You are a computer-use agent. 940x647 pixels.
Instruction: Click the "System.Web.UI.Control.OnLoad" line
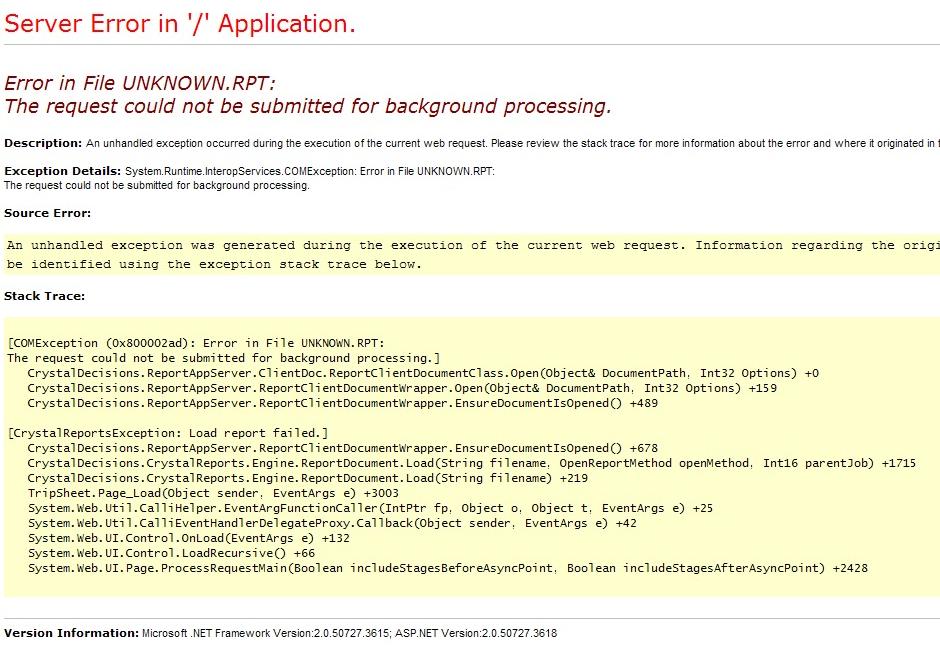(x=188, y=538)
